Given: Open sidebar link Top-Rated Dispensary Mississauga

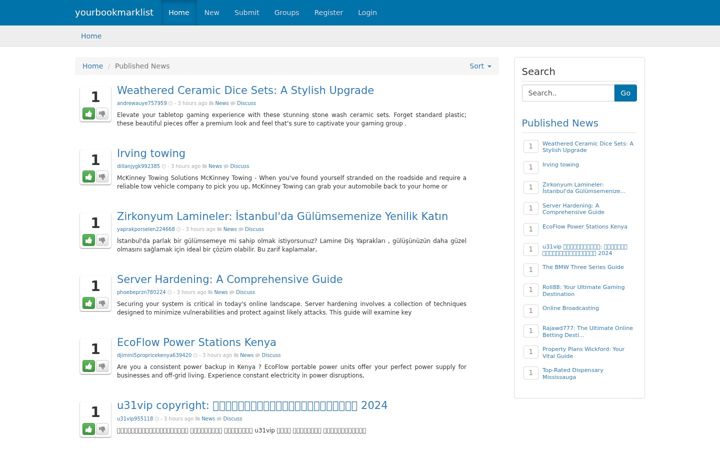Looking at the screenshot, I should pyautogui.click(x=573, y=373).
